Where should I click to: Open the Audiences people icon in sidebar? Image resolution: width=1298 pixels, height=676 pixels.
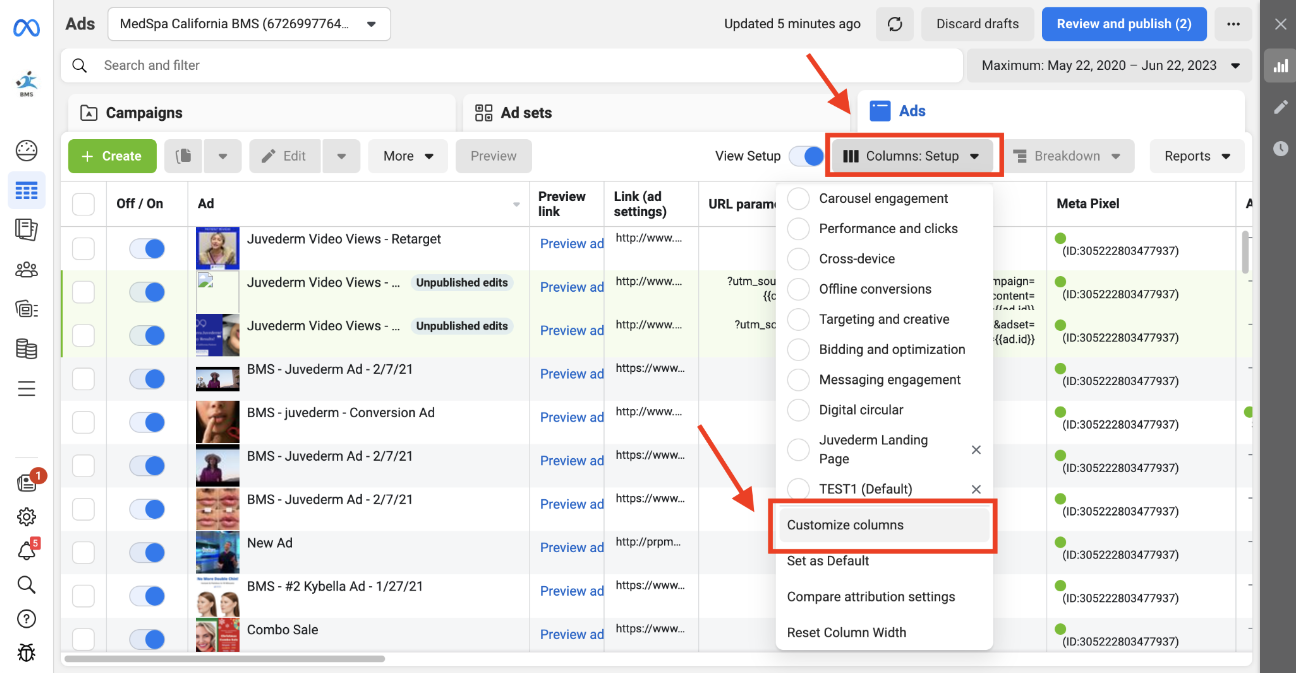tap(27, 269)
